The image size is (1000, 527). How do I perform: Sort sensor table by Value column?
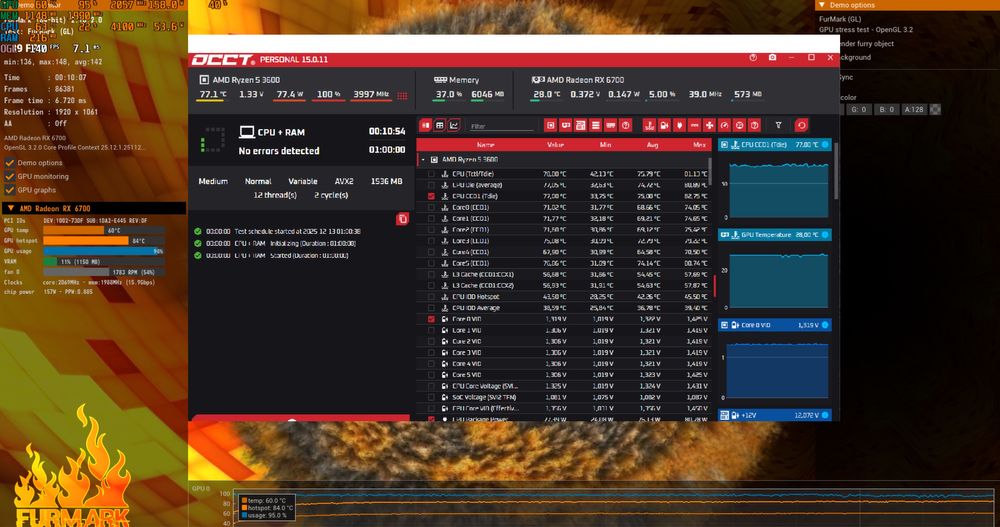tap(555, 145)
